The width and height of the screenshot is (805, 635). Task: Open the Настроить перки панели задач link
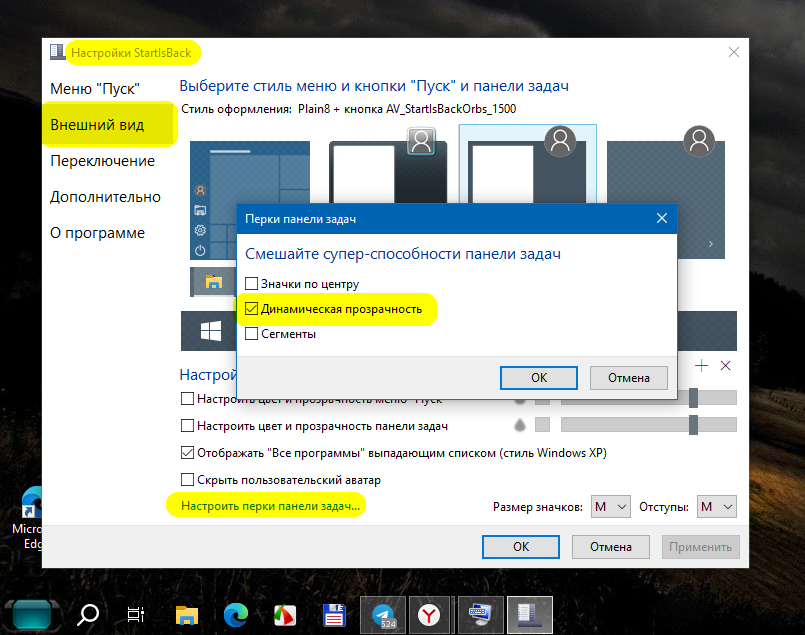[271, 506]
